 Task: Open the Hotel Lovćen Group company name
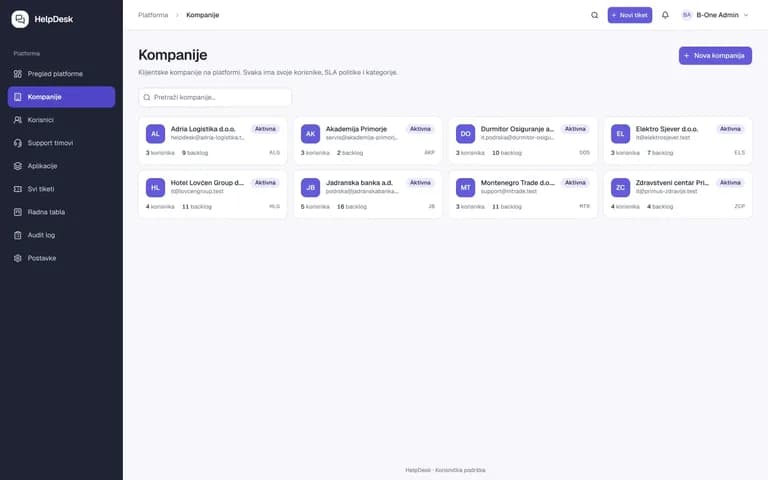[x=207, y=183]
